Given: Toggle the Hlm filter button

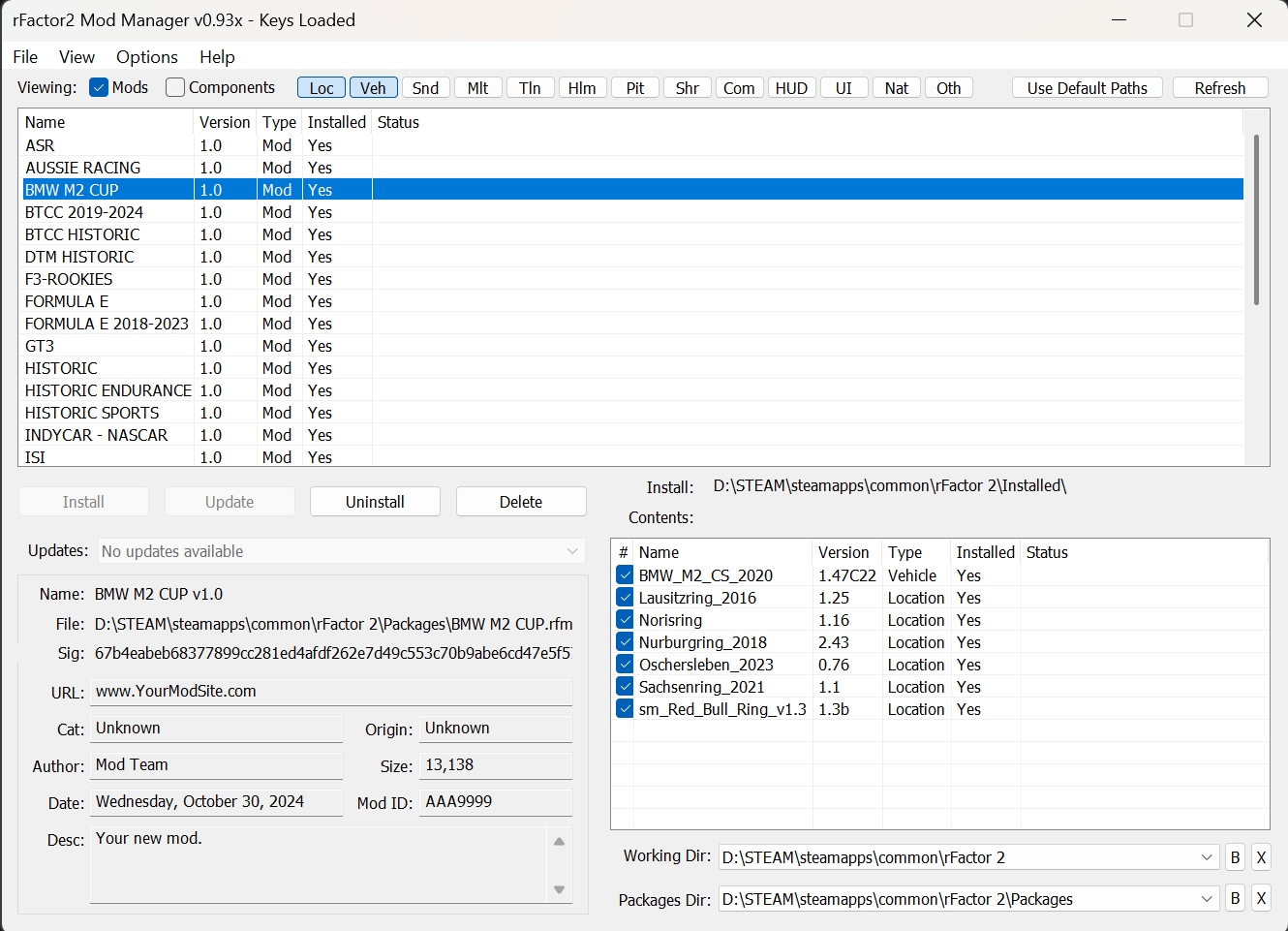Looking at the screenshot, I should [x=582, y=88].
